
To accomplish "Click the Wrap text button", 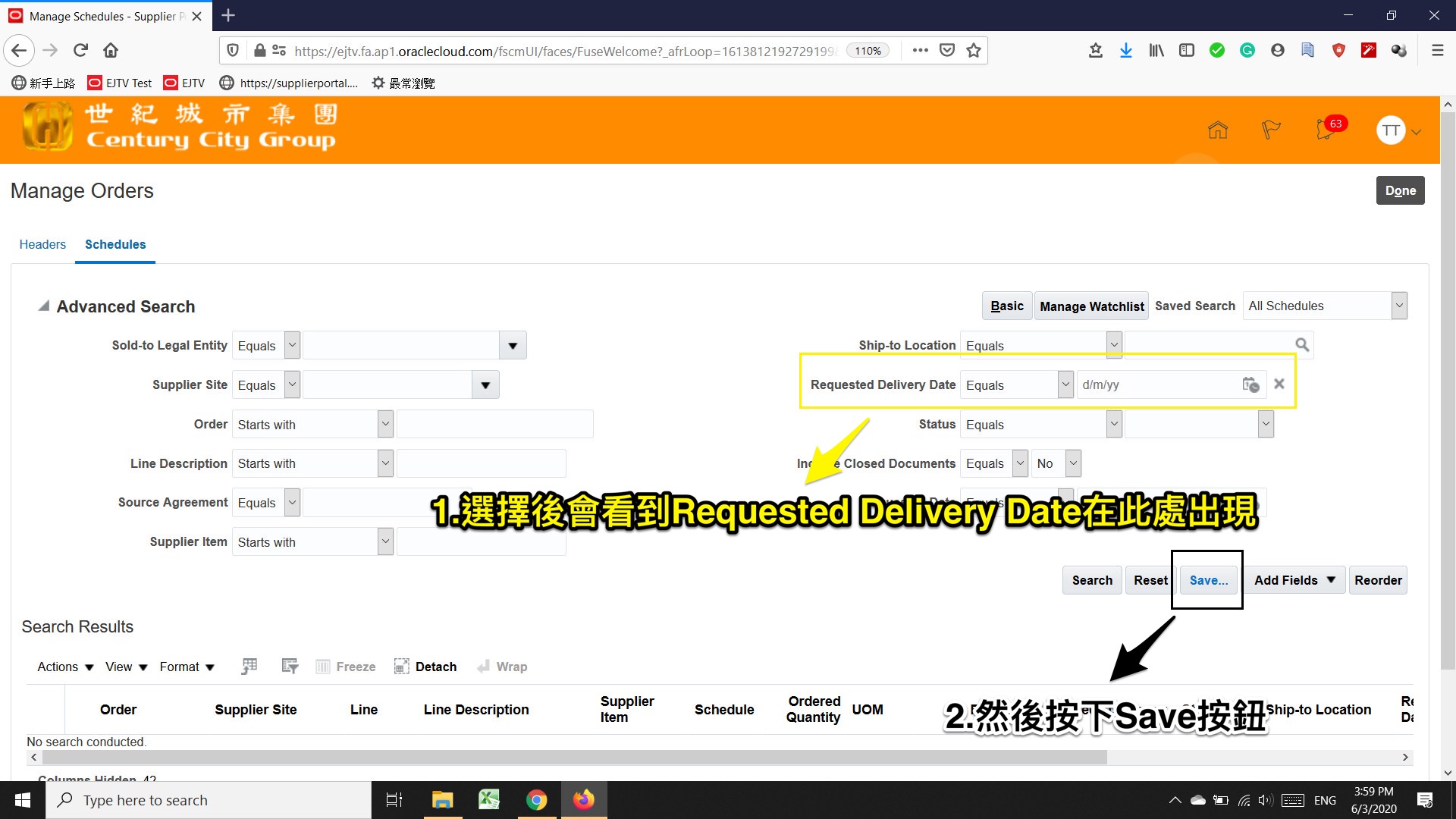I will [x=502, y=667].
